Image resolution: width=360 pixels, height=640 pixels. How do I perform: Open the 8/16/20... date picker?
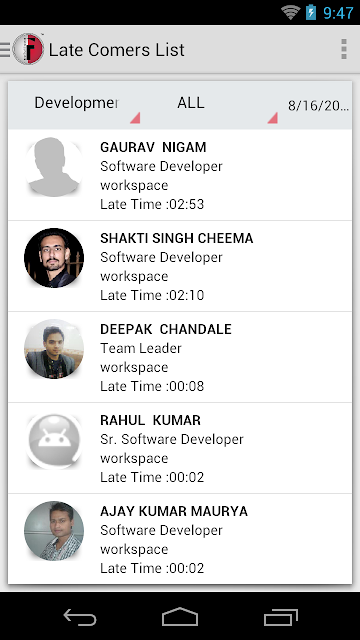tap(318, 105)
